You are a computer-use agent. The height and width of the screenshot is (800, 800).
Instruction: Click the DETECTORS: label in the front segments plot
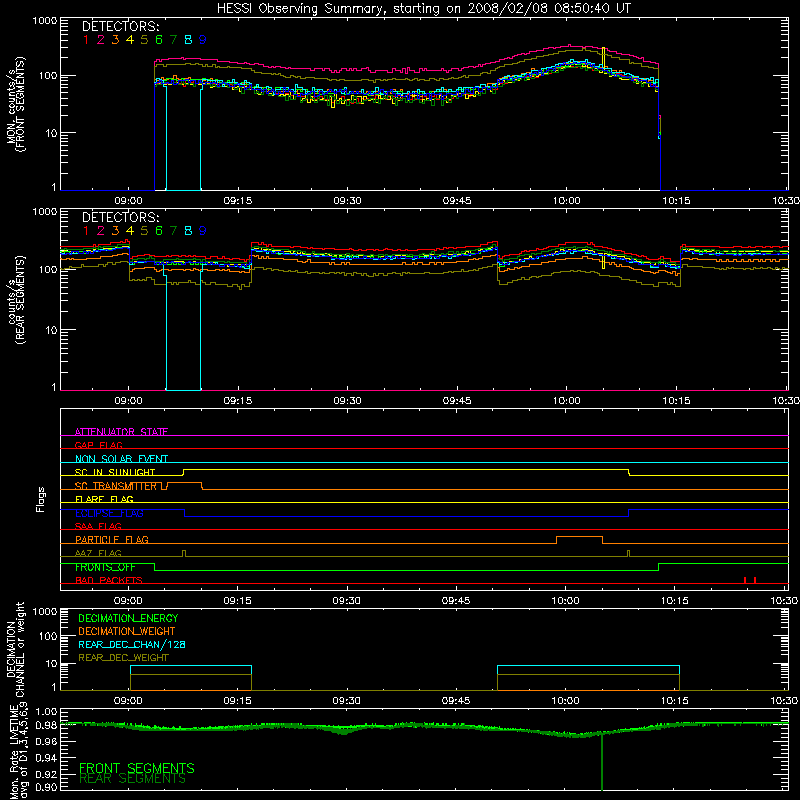120,26
